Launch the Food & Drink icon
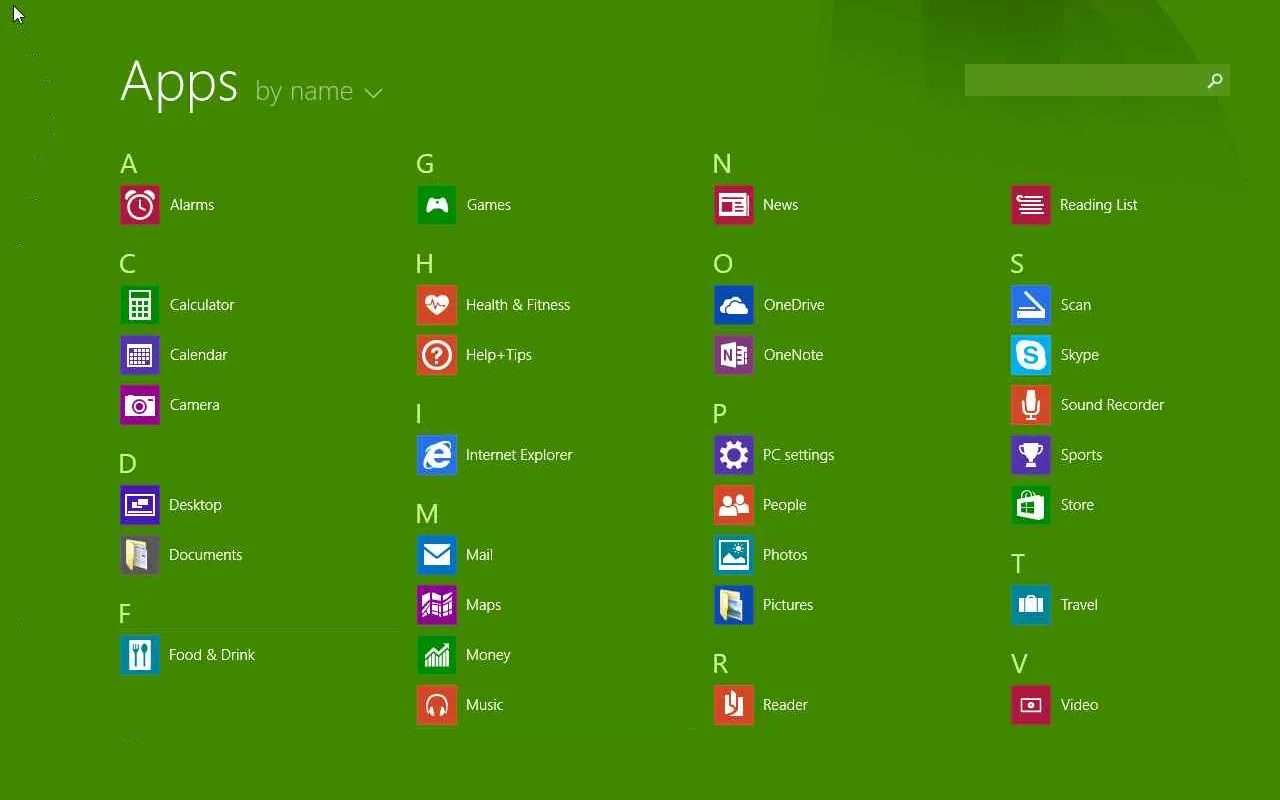Image resolution: width=1280 pixels, height=800 pixels. tap(140, 655)
